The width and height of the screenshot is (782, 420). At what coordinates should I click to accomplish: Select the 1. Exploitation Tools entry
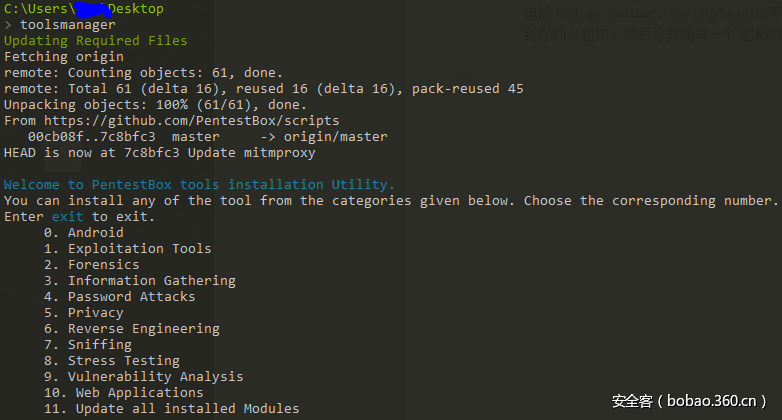click(128, 249)
